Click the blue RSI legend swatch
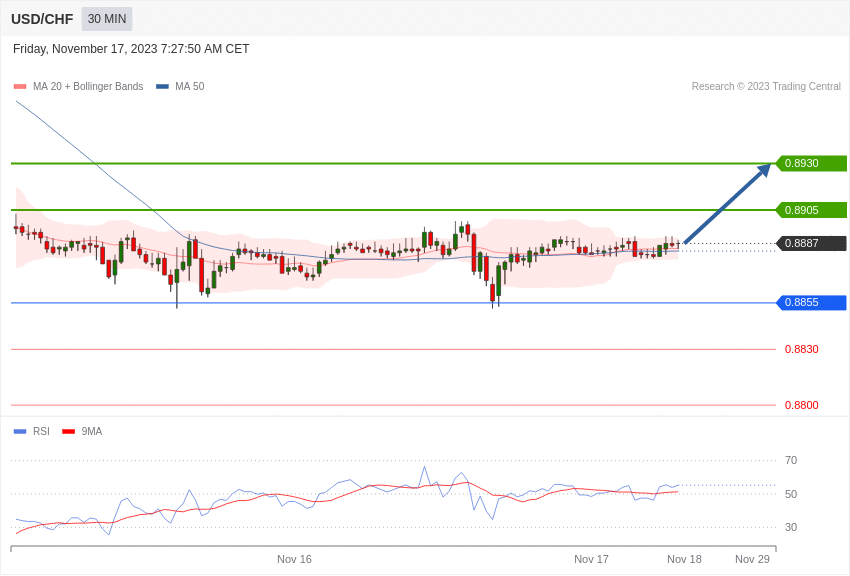 20,432
